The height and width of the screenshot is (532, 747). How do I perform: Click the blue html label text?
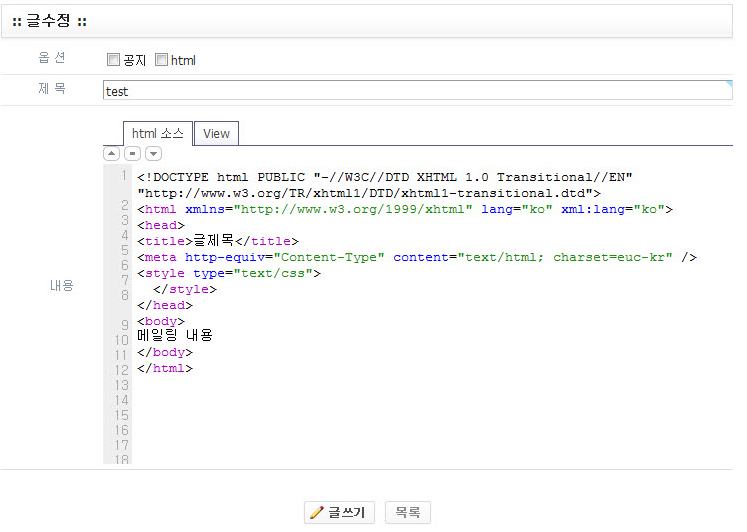(183, 60)
